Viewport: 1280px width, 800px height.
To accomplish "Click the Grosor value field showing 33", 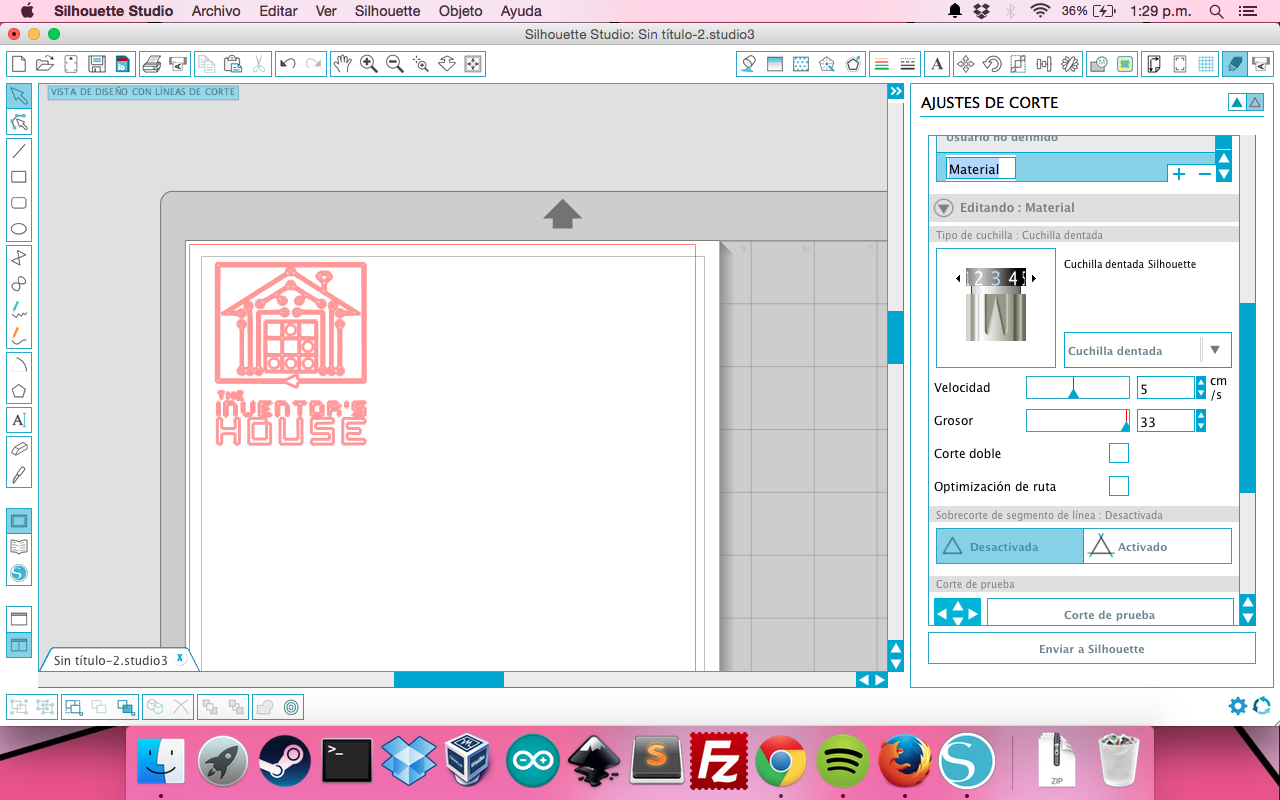I will point(1165,421).
